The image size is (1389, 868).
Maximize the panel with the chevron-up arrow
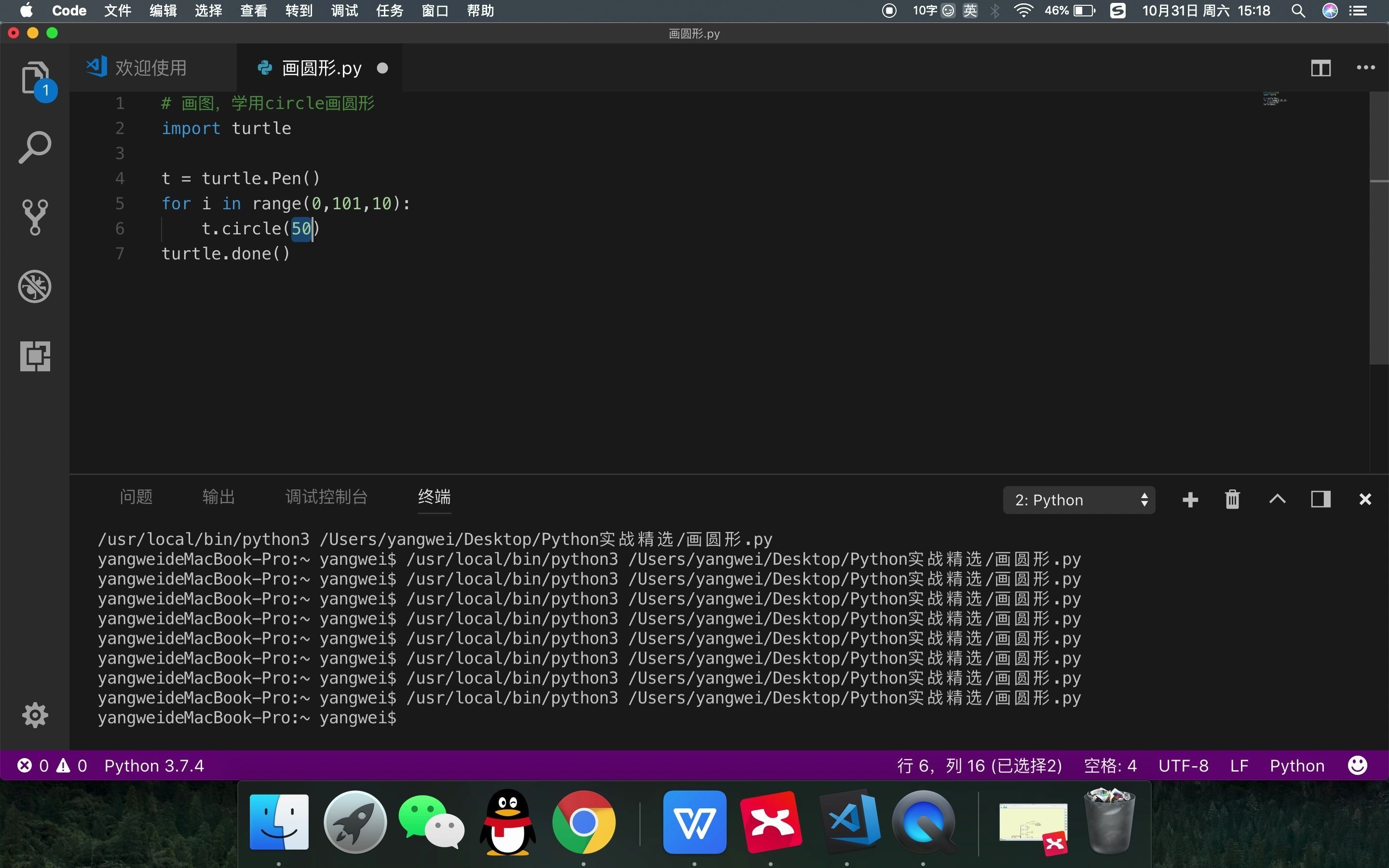coord(1277,500)
